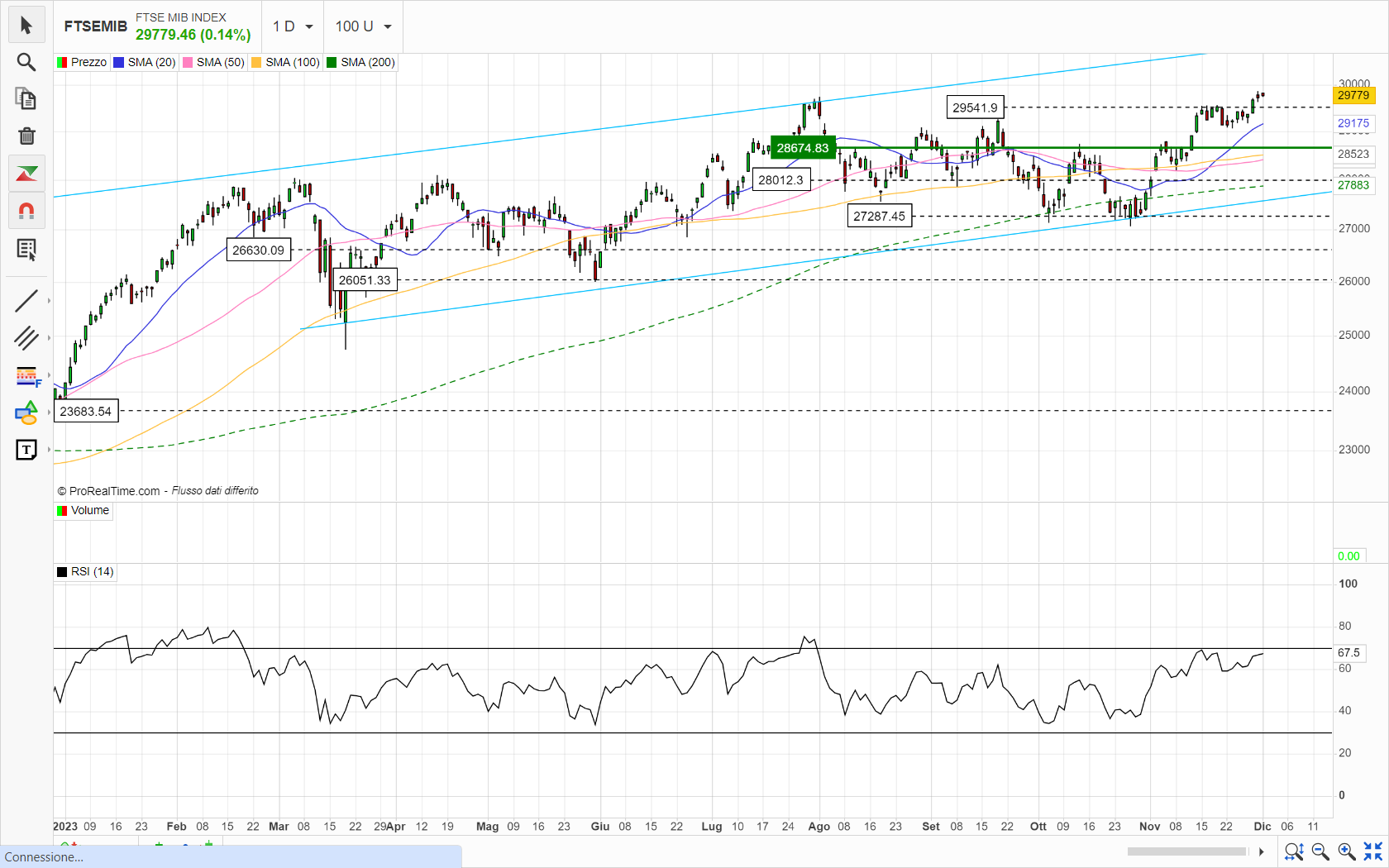Click the zoom in magnifier icon
This screenshot has width=1389, height=868.
1347,851
